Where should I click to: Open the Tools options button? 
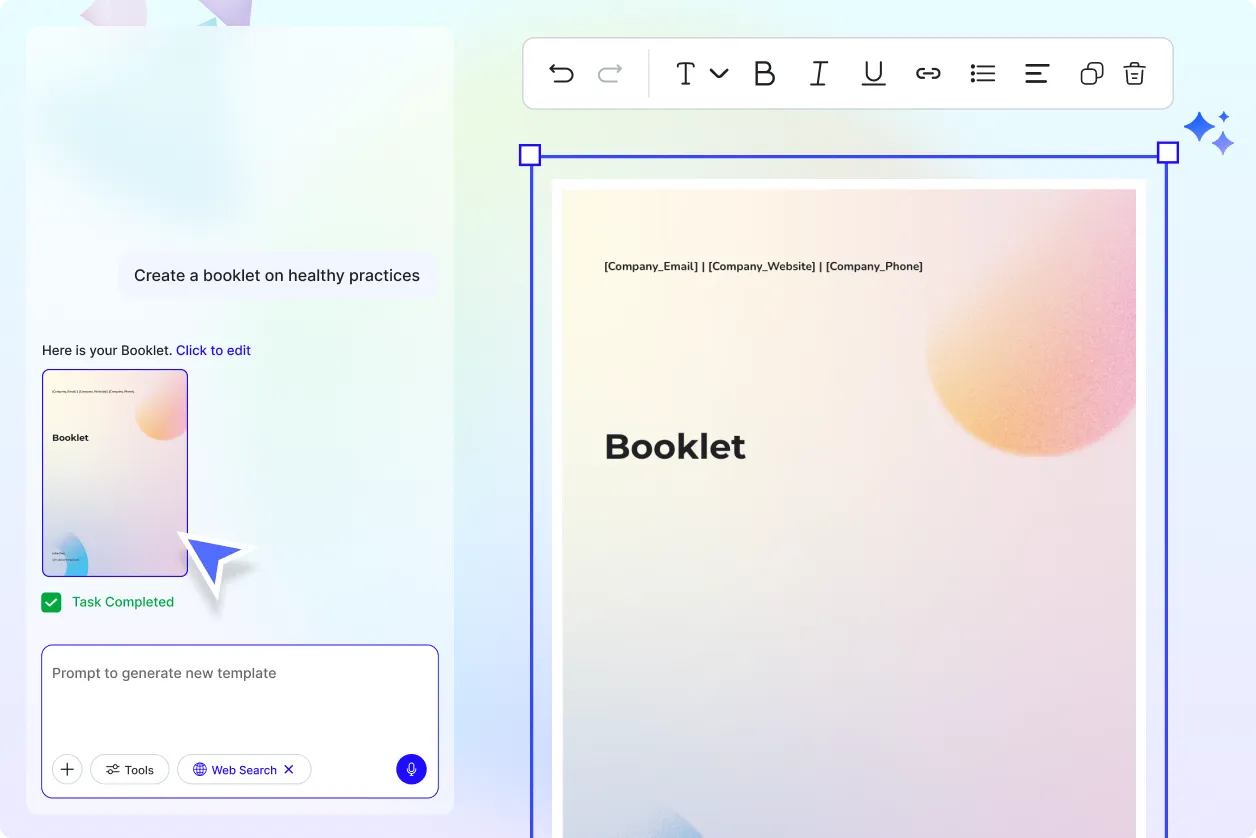point(130,769)
